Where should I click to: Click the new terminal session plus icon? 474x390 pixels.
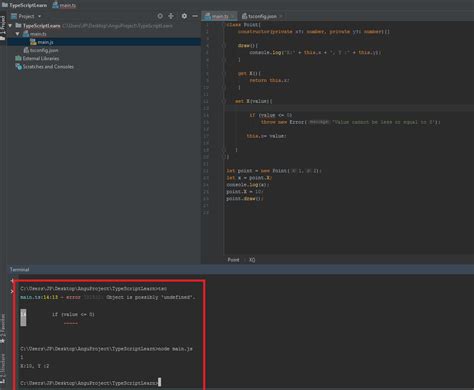[x=12, y=281]
